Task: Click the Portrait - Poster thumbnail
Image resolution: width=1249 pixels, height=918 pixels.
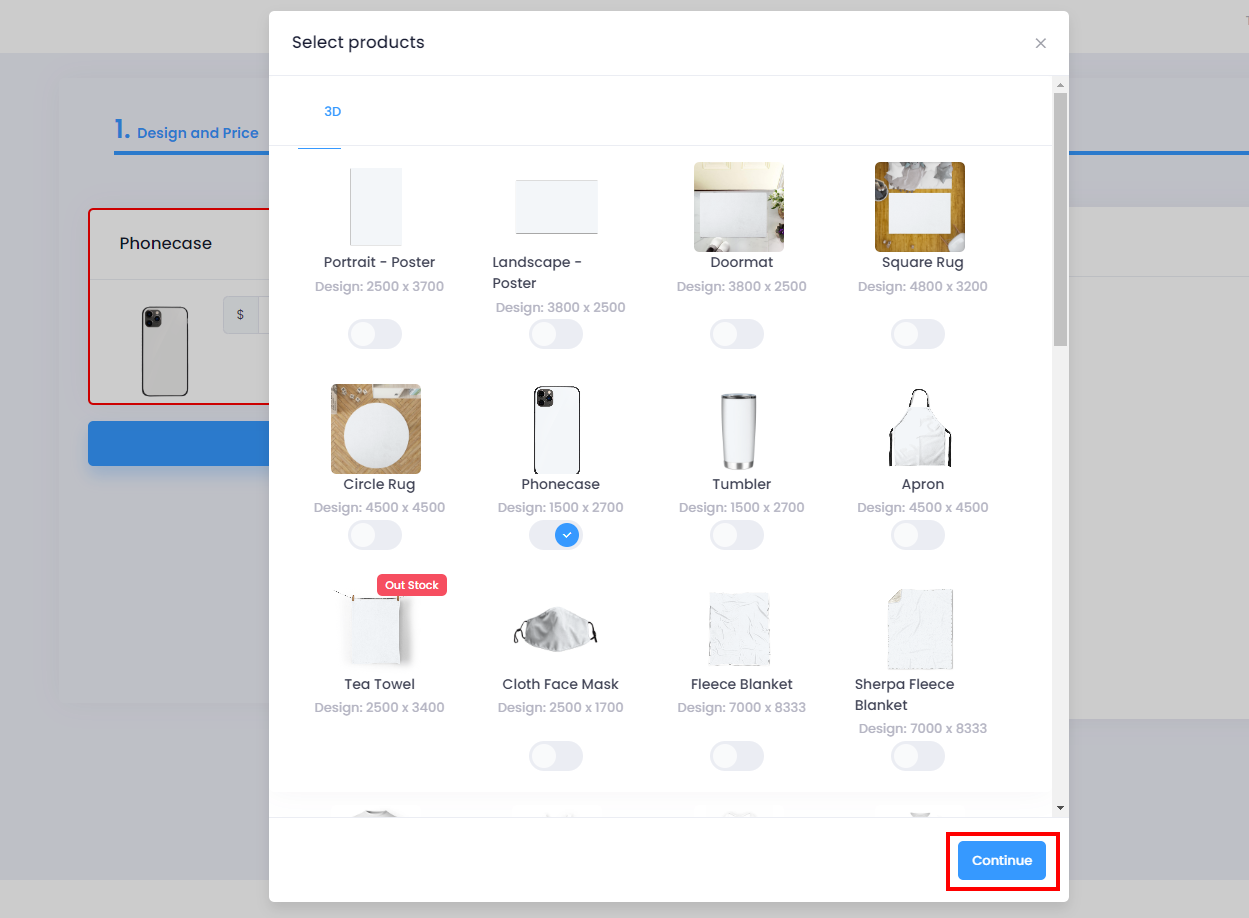Action: pos(376,207)
